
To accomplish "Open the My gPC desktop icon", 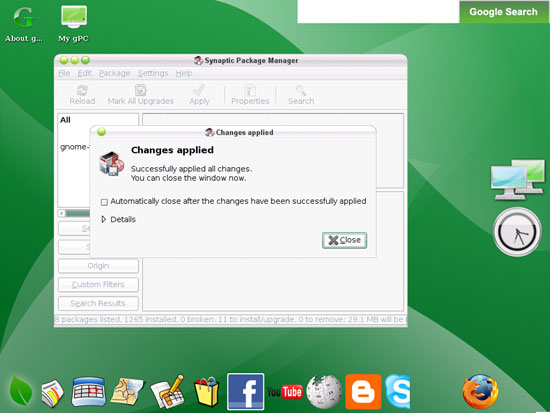I will click(x=73, y=24).
